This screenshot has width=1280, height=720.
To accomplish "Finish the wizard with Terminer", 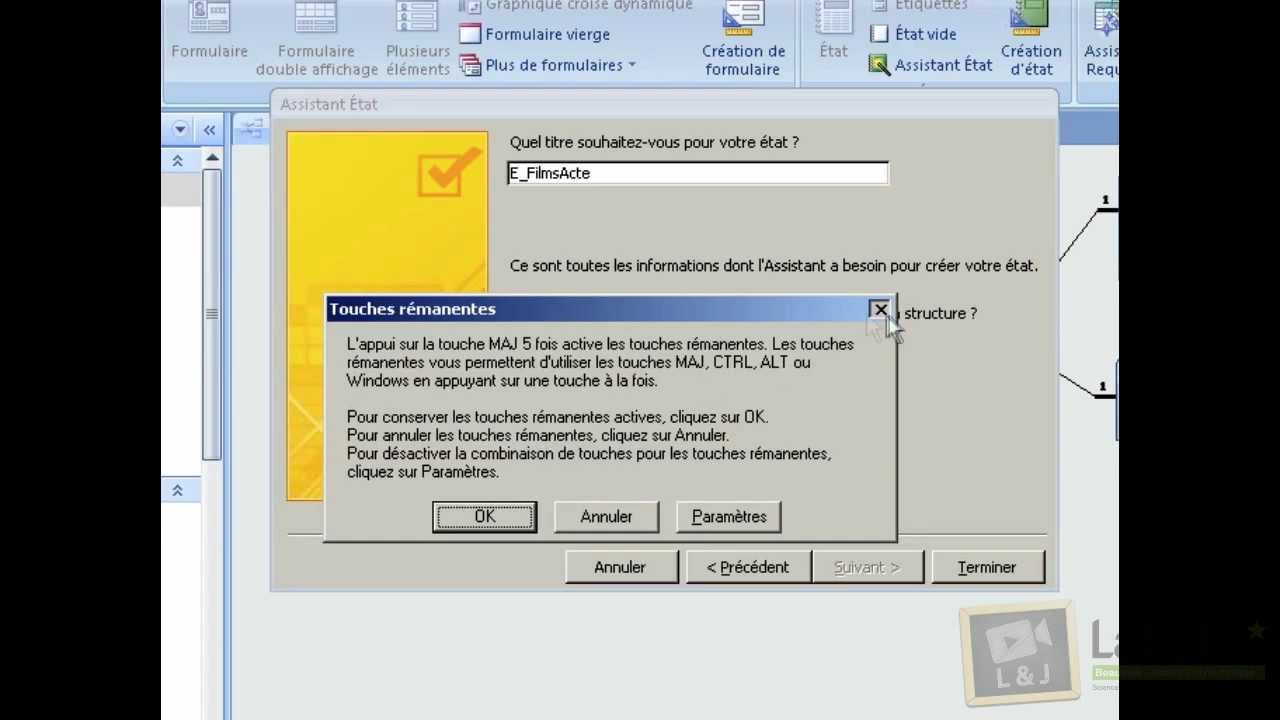I will (x=987, y=567).
